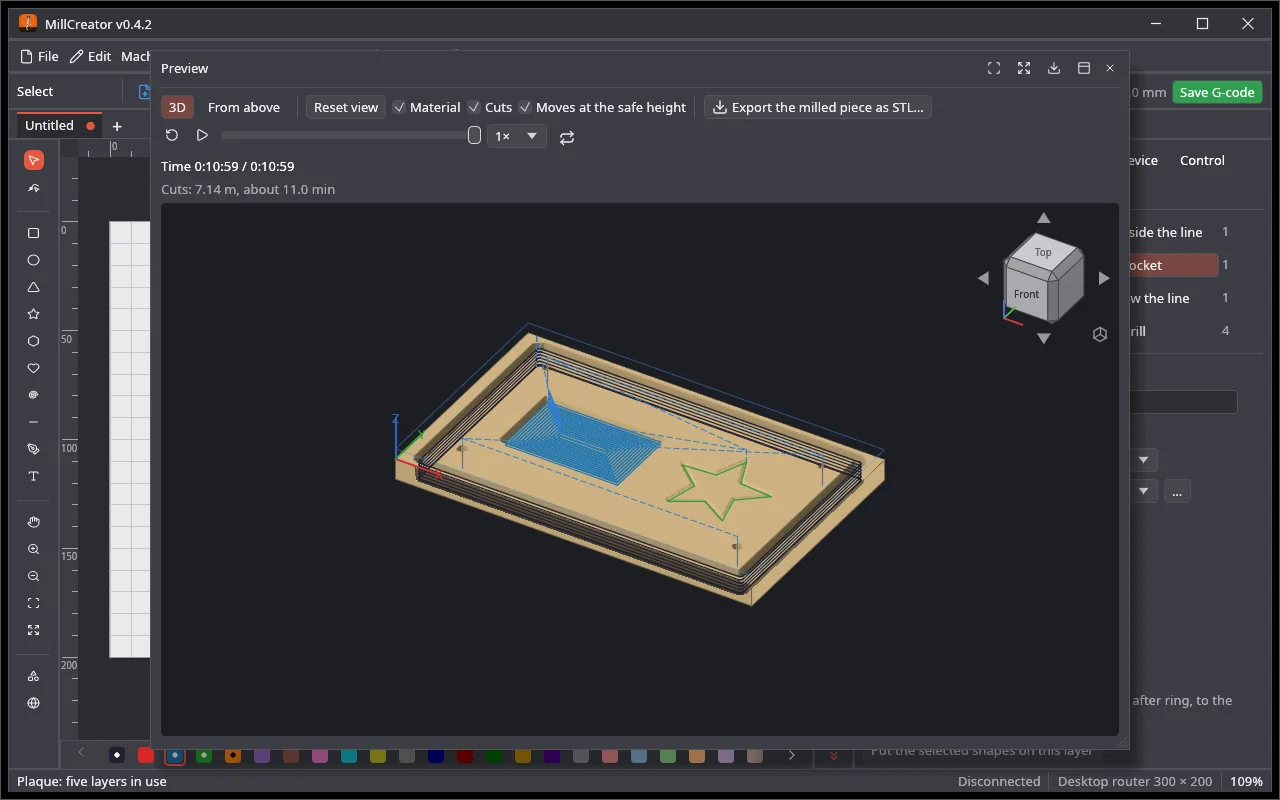Open the ellipsis options beside the dropdown

tap(1177, 491)
